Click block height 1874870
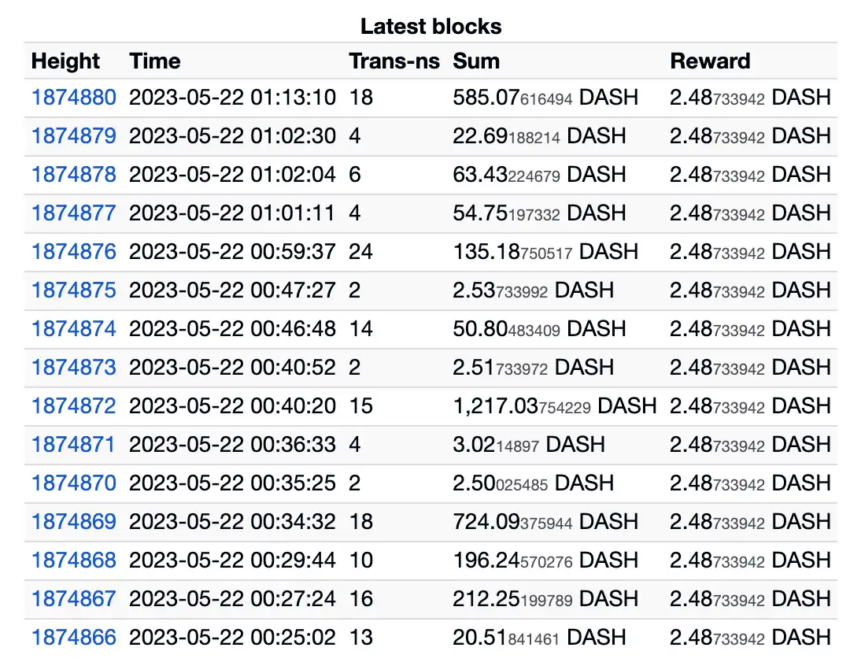This screenshot has height=666, width=850. click(x=74, y=483)
